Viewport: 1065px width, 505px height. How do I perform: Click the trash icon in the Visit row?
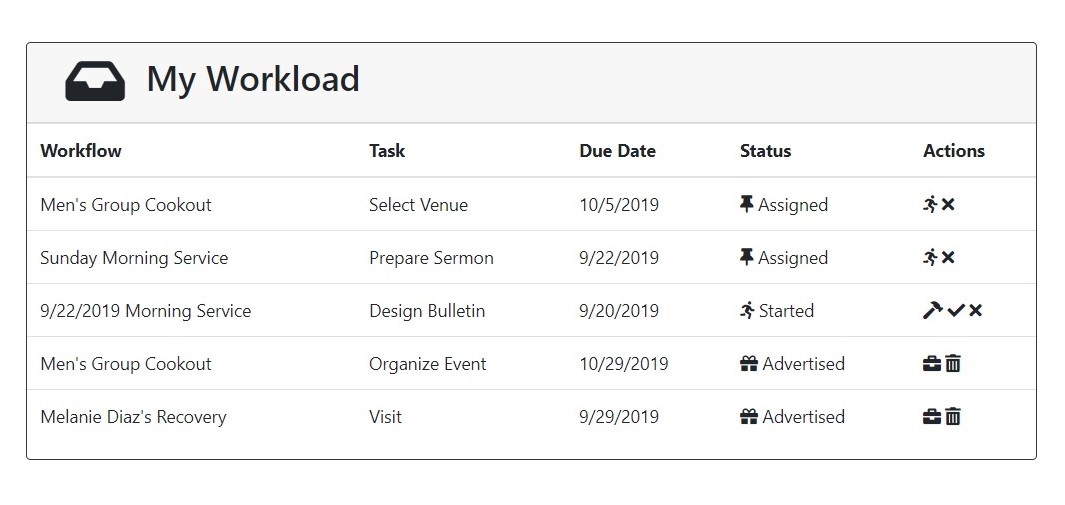tap(953, 416)
